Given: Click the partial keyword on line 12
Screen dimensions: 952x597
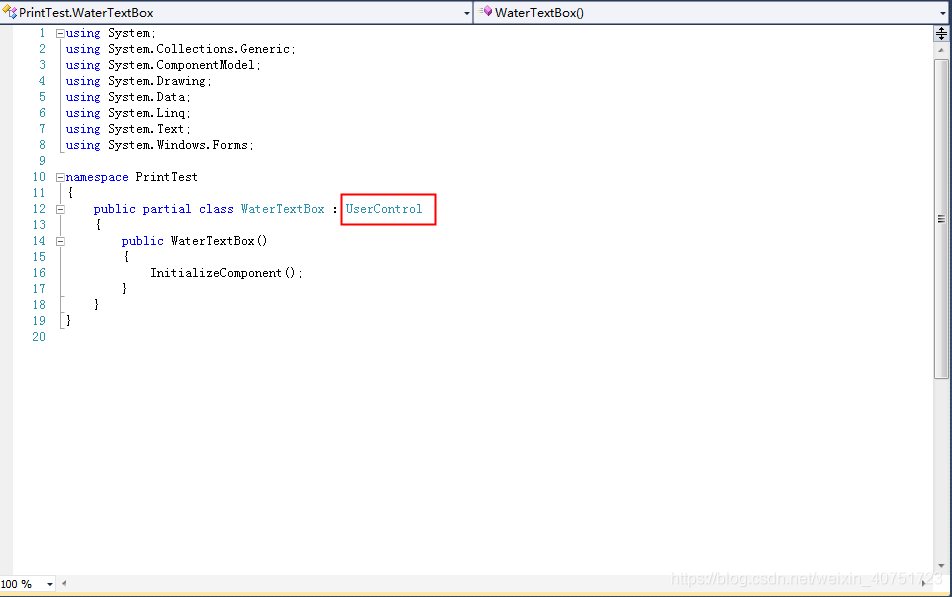Looking at the screenshot, I should click(x=167, y=209).
